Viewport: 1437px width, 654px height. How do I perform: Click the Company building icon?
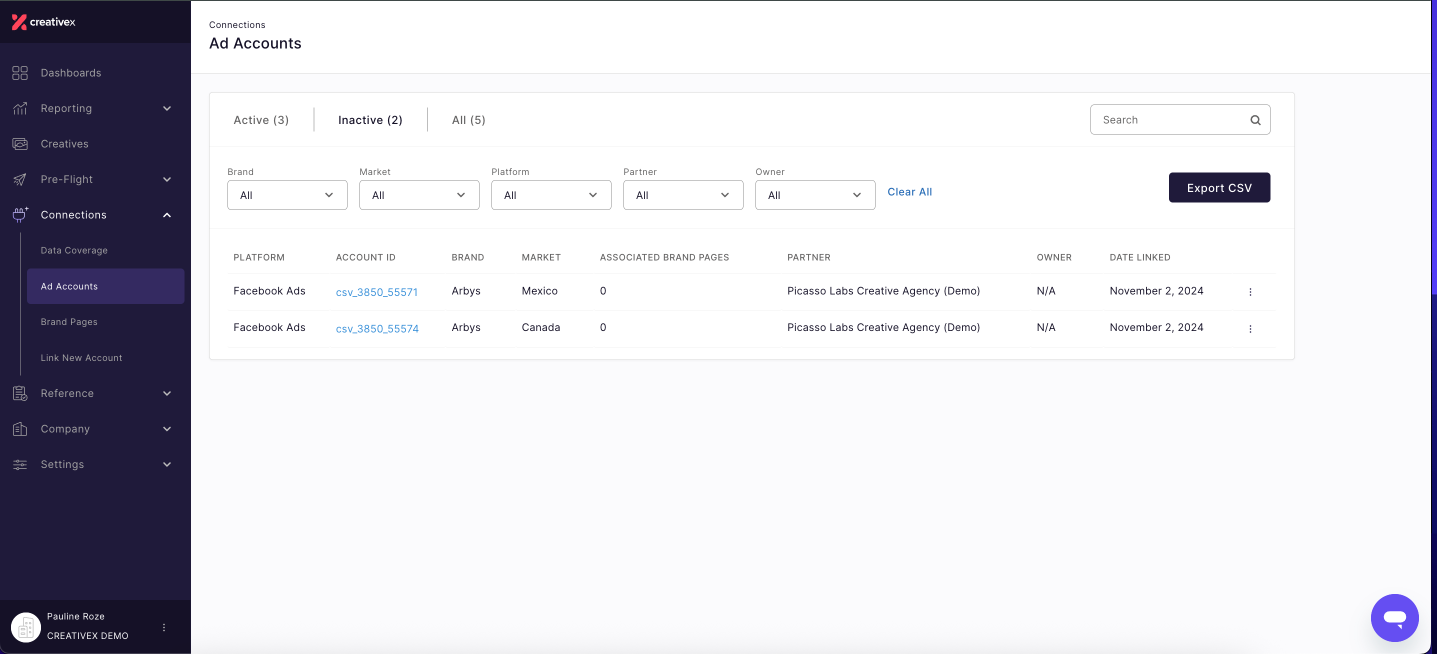[x=19, y=429]
